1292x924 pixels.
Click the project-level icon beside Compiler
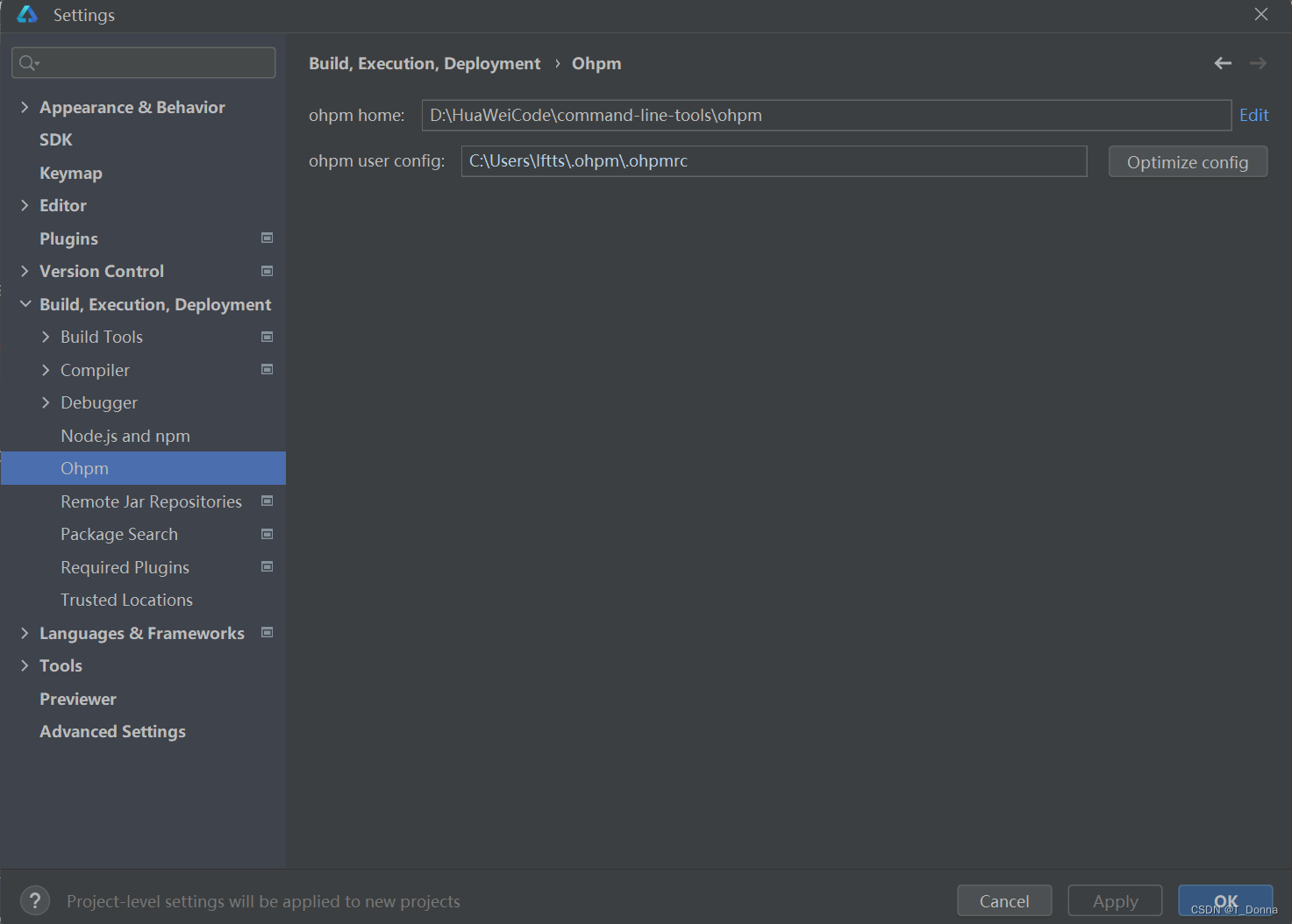tap(268, 369)
